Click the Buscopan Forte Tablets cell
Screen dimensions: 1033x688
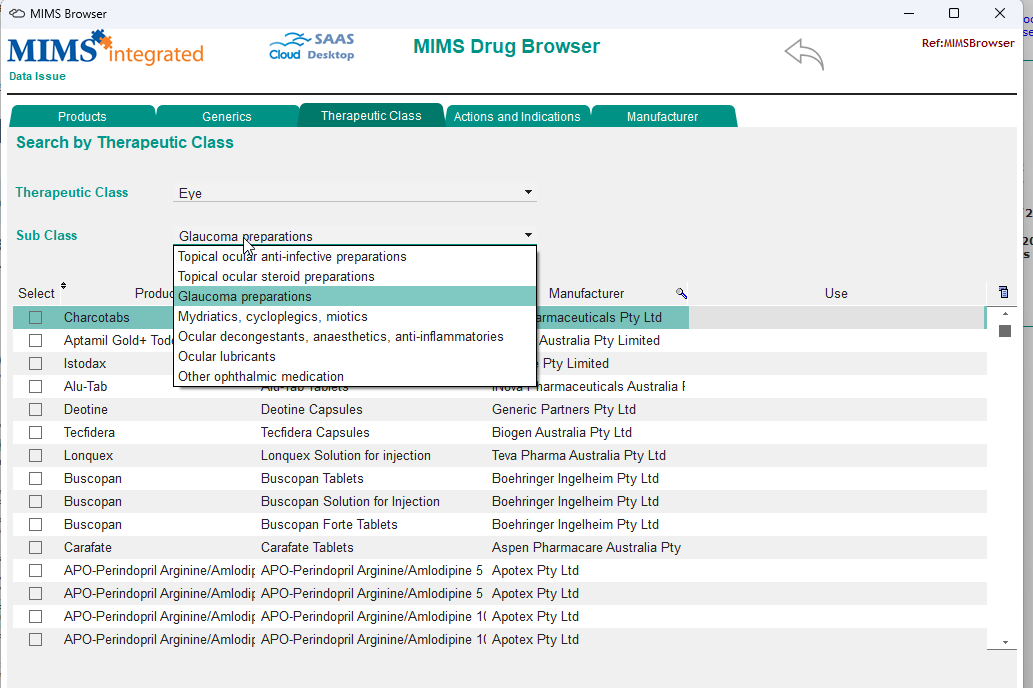point(329,525)
